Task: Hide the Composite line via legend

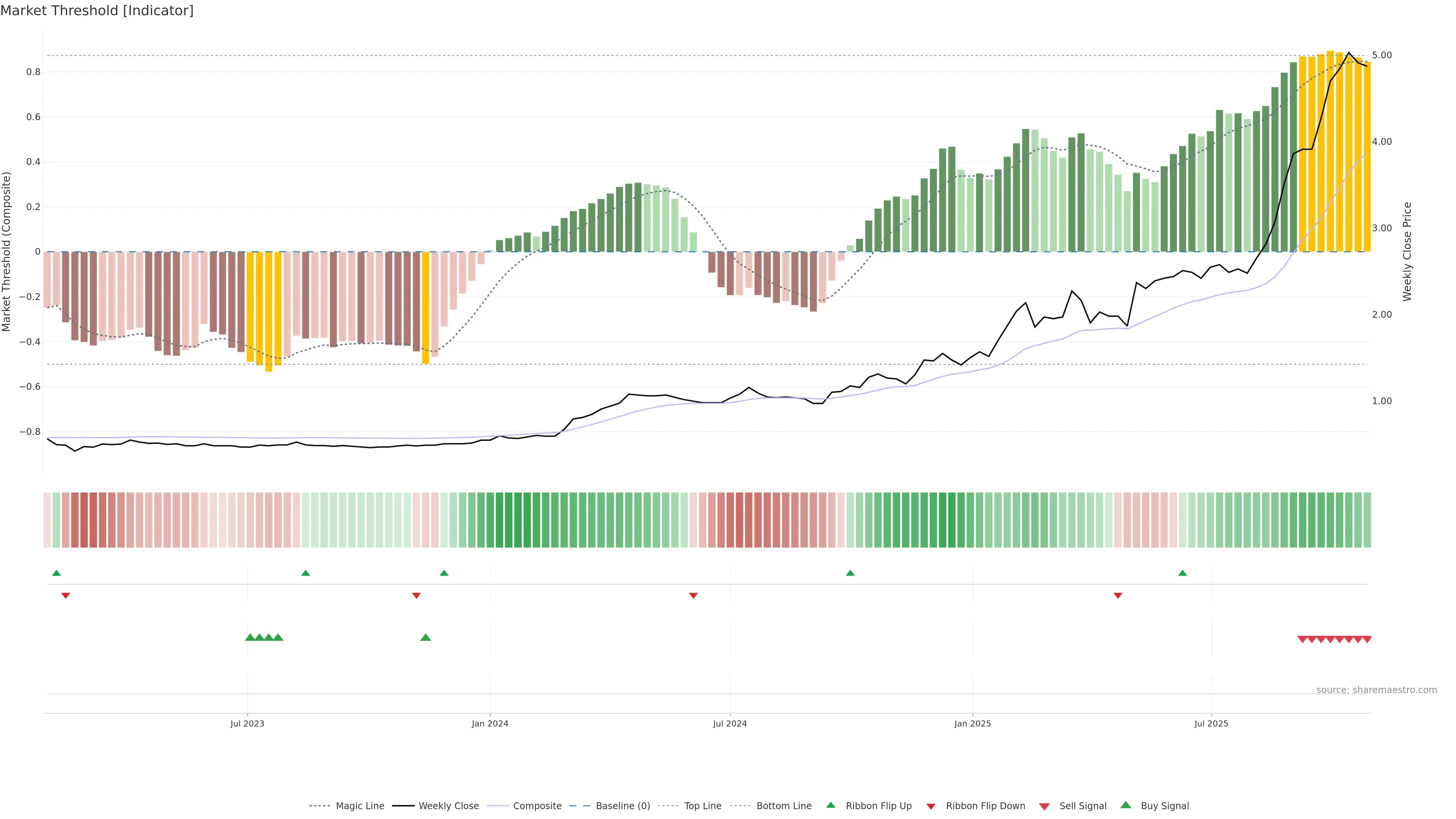Action: (x=537, y=805)
